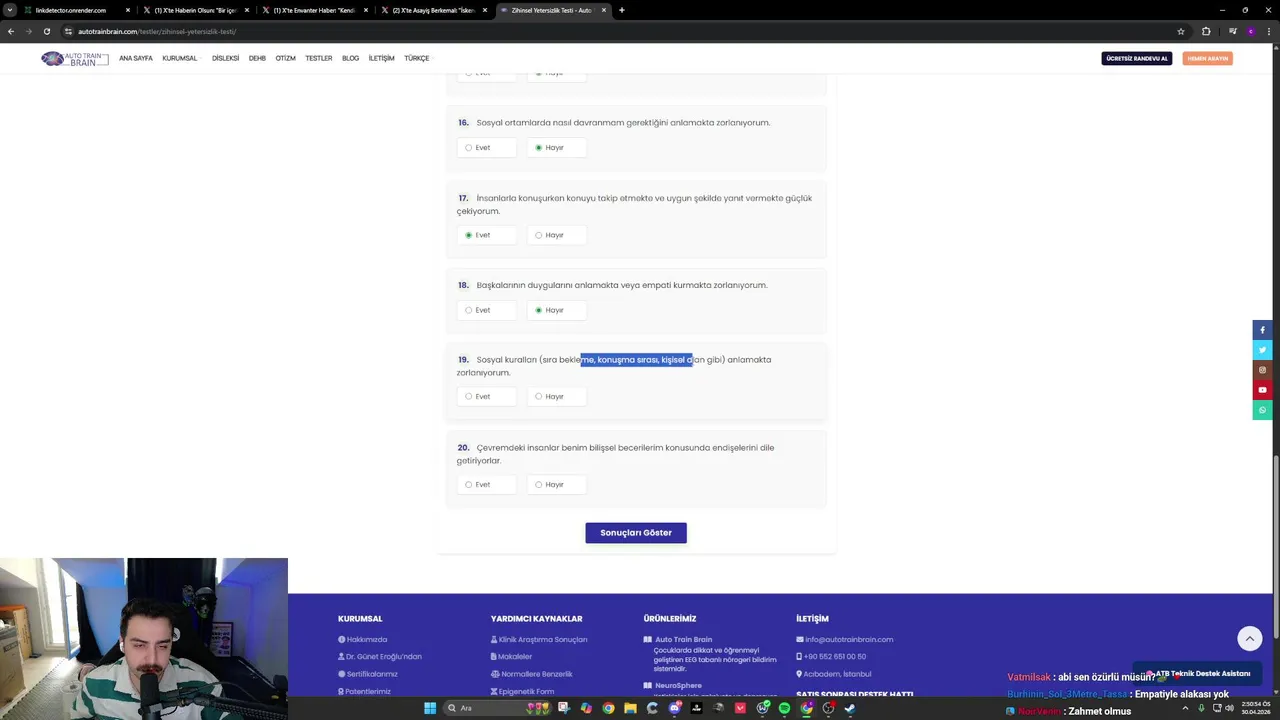Open the browser extensions puzzle icon

tap(1206, 31)
